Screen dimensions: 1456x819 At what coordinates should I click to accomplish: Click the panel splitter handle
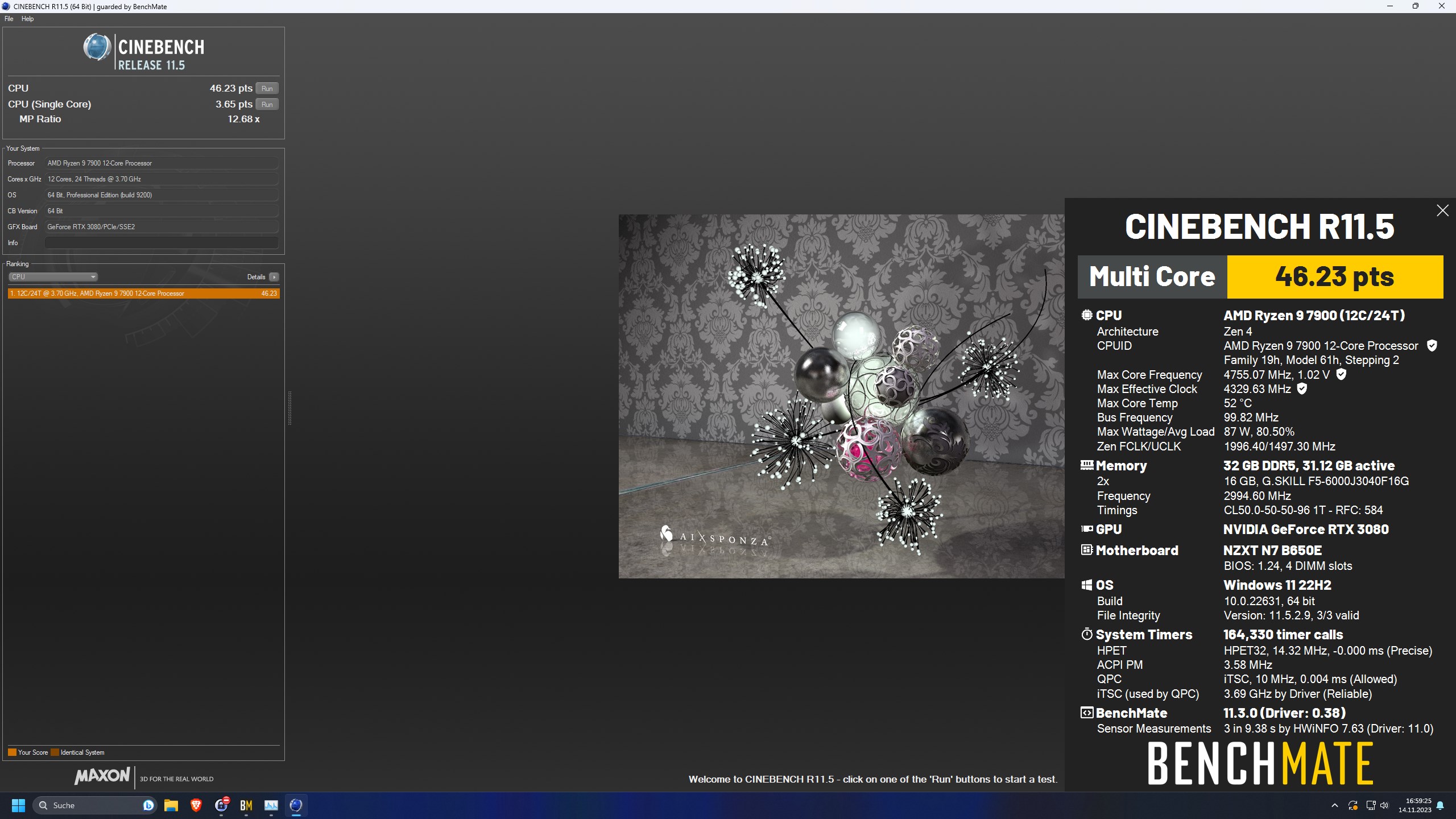tap(289, 408)
